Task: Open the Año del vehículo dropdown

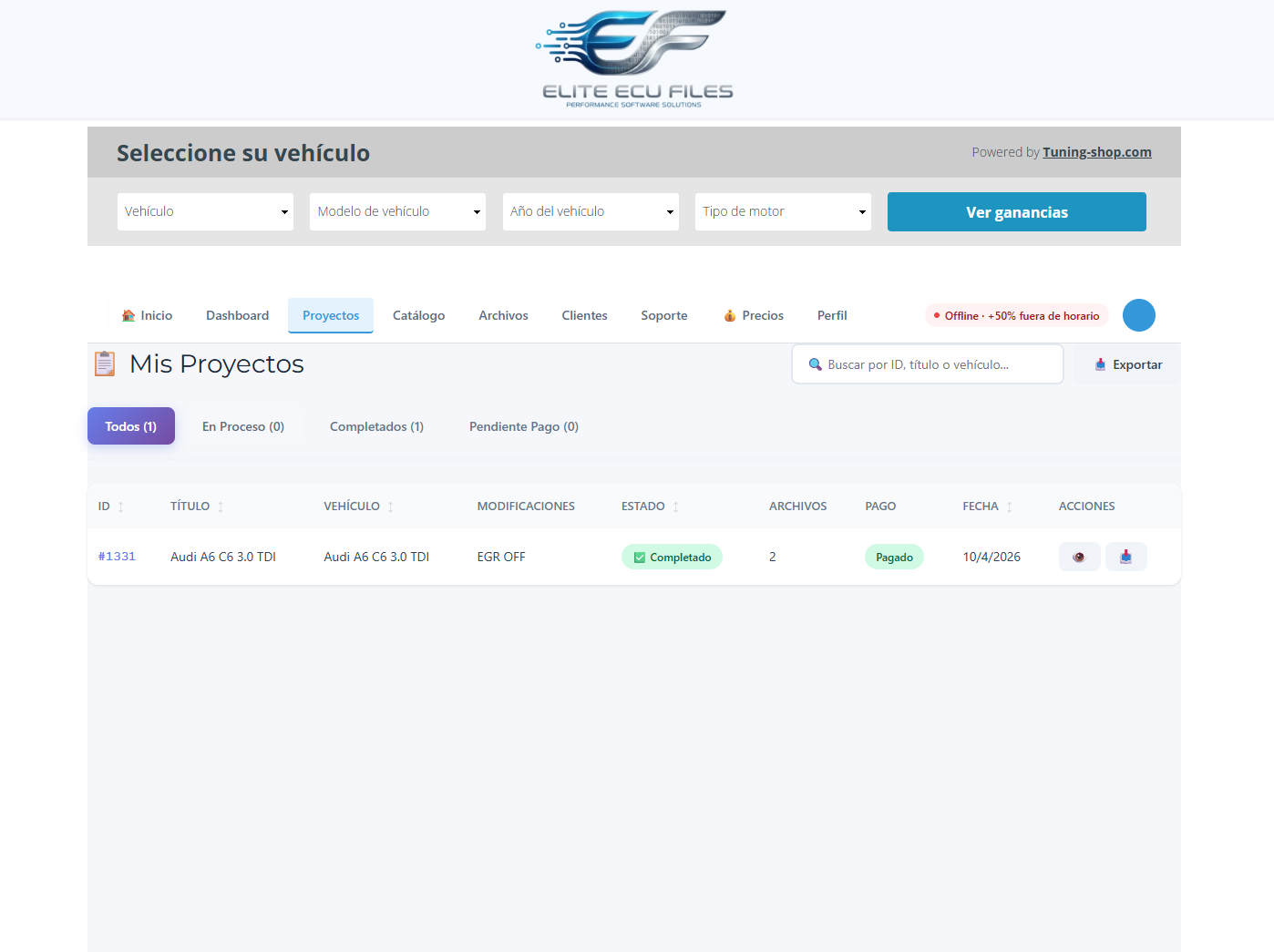Action: (x=591, y=211)
